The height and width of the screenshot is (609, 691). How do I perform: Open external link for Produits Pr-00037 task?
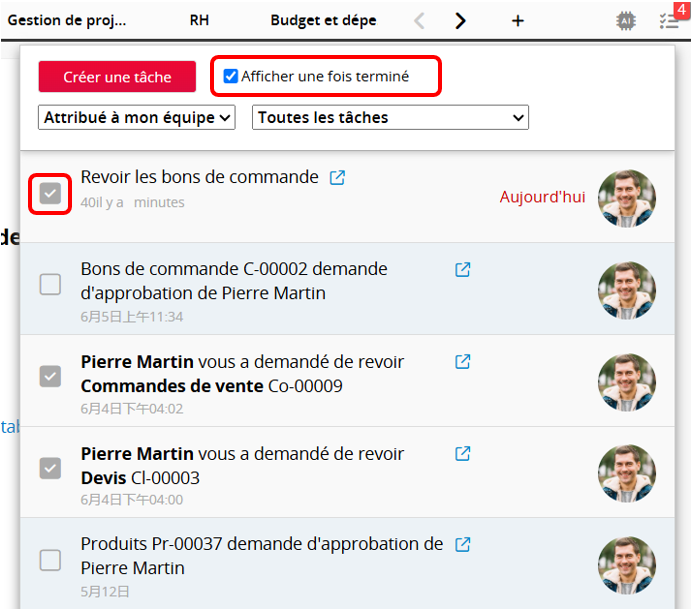(463, 545)
